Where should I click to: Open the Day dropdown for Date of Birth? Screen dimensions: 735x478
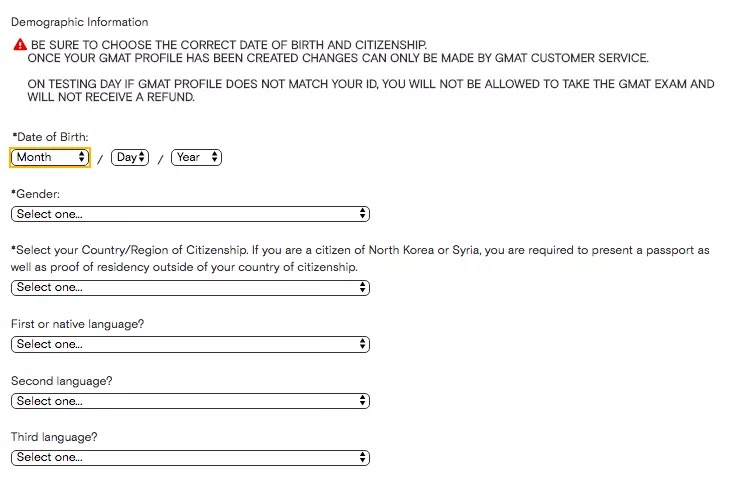click(x=130, y=157)
